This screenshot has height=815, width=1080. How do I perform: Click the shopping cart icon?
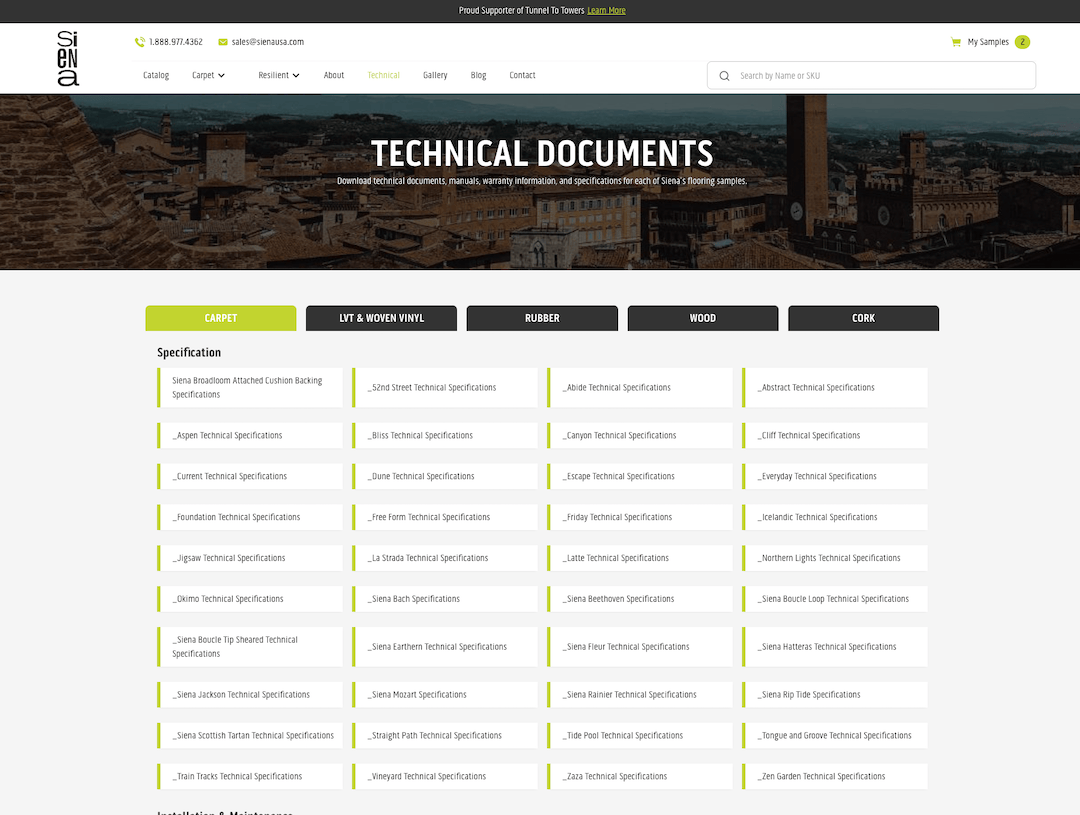pos(956,42)
